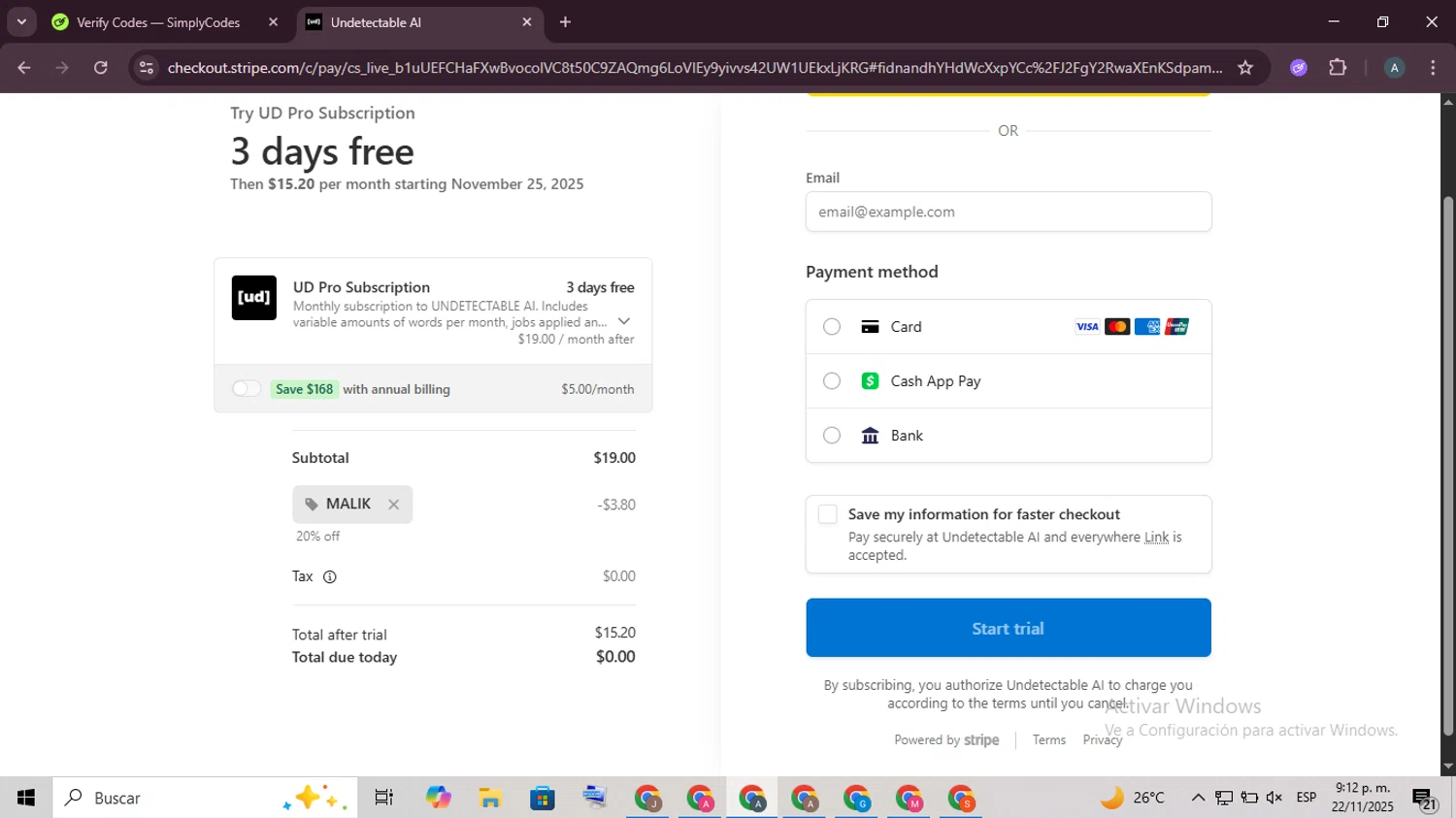Toggle annual billing to save $168
The width and height of the screenshot is (1456, 818).
[247, 389]
